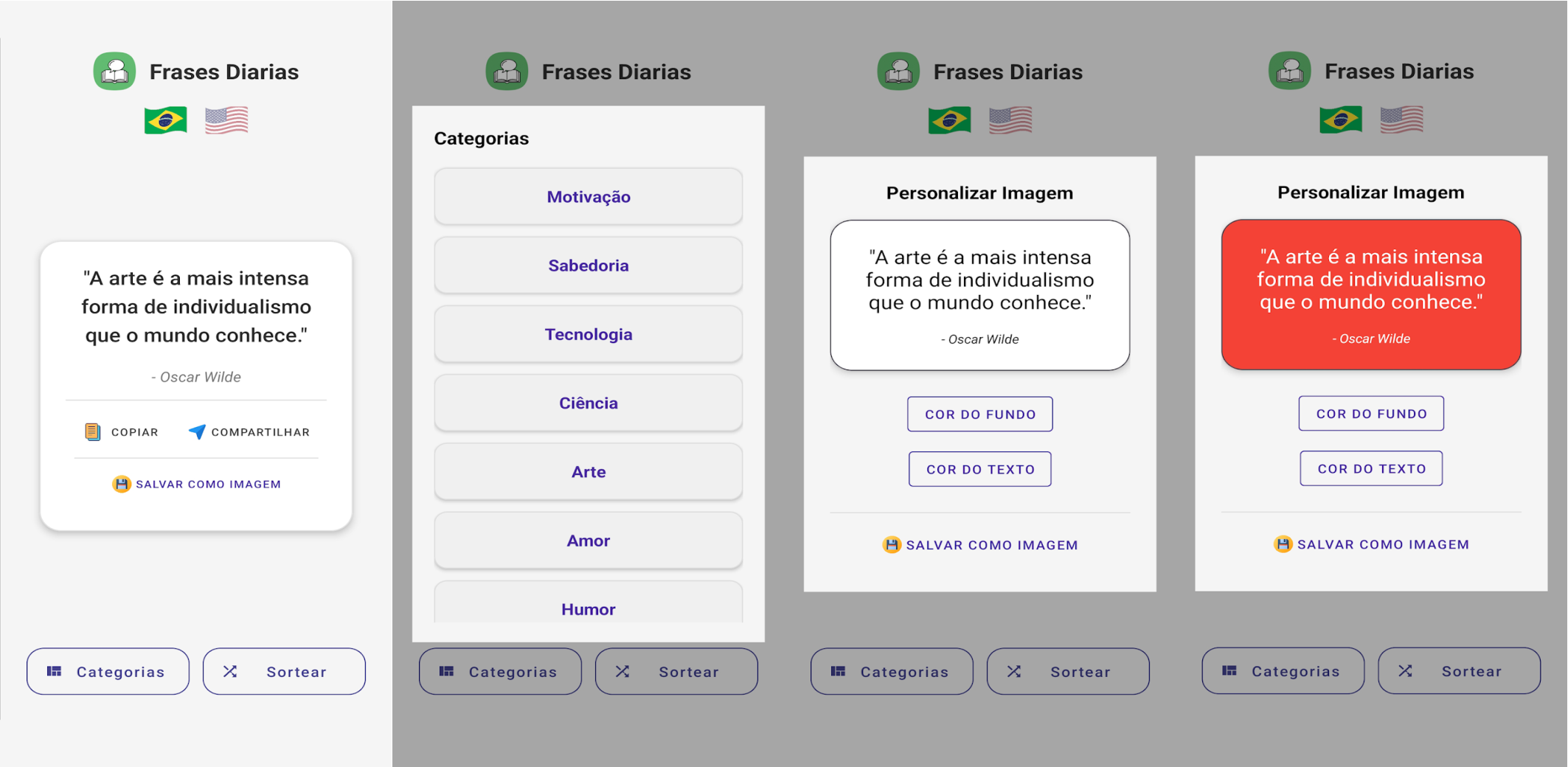
Task: Choose the Arte category
Action: click(x=588, y=471)
